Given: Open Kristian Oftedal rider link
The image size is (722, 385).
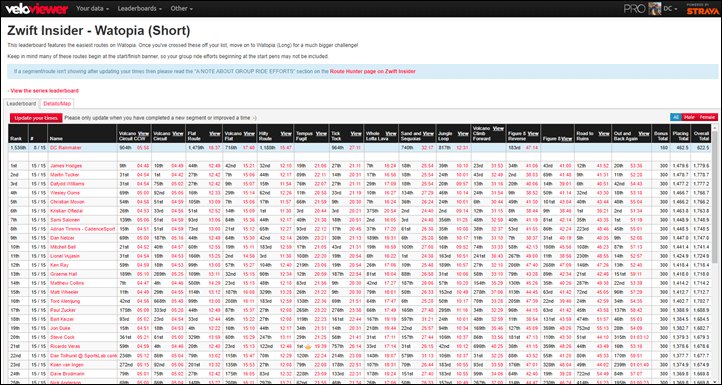Looking at the screenshot, I should pos(66,210).
